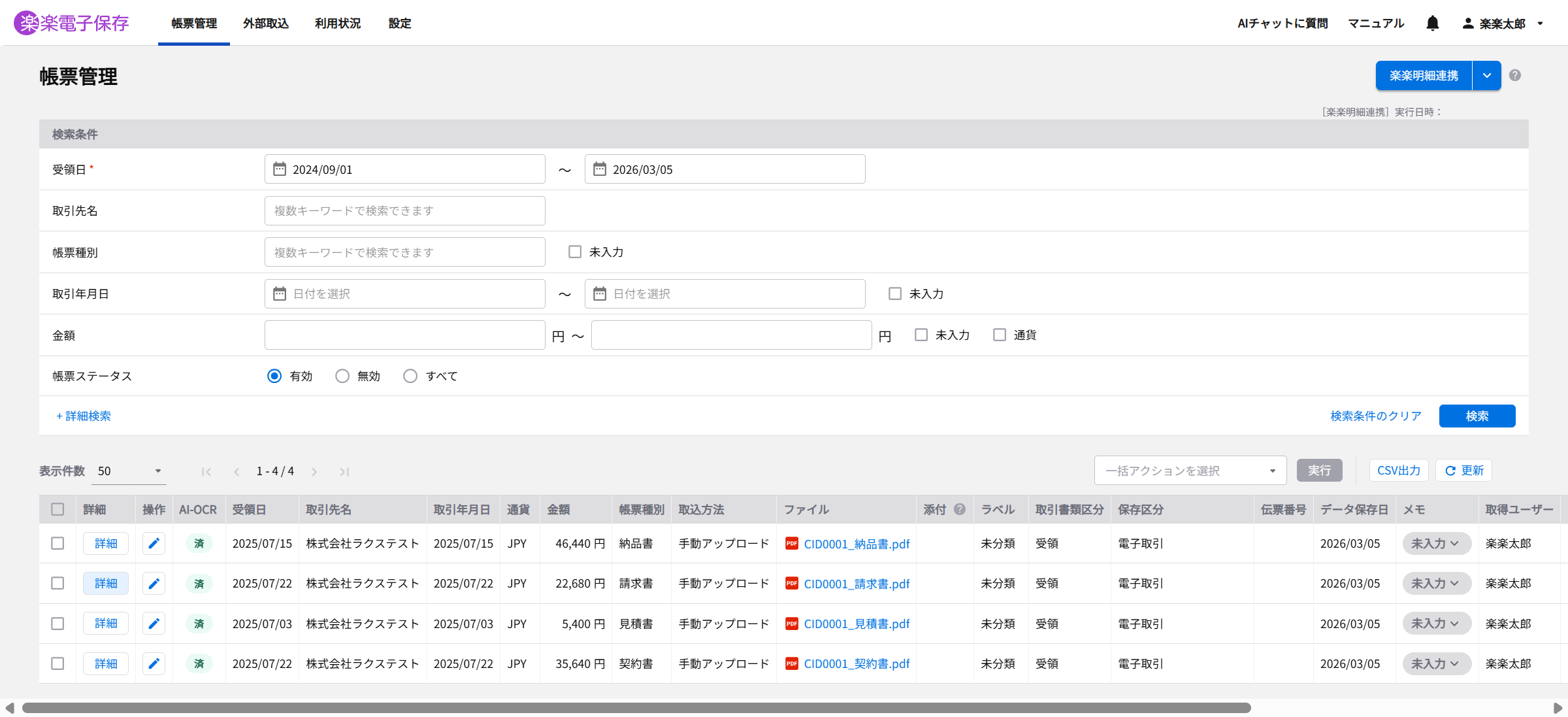The width and height of the screenshot is (1568, 717).
Task: Expand the 楽楽明細連携 dropdown arrow
Action: pyautogui.click(x=1487, y=75)
